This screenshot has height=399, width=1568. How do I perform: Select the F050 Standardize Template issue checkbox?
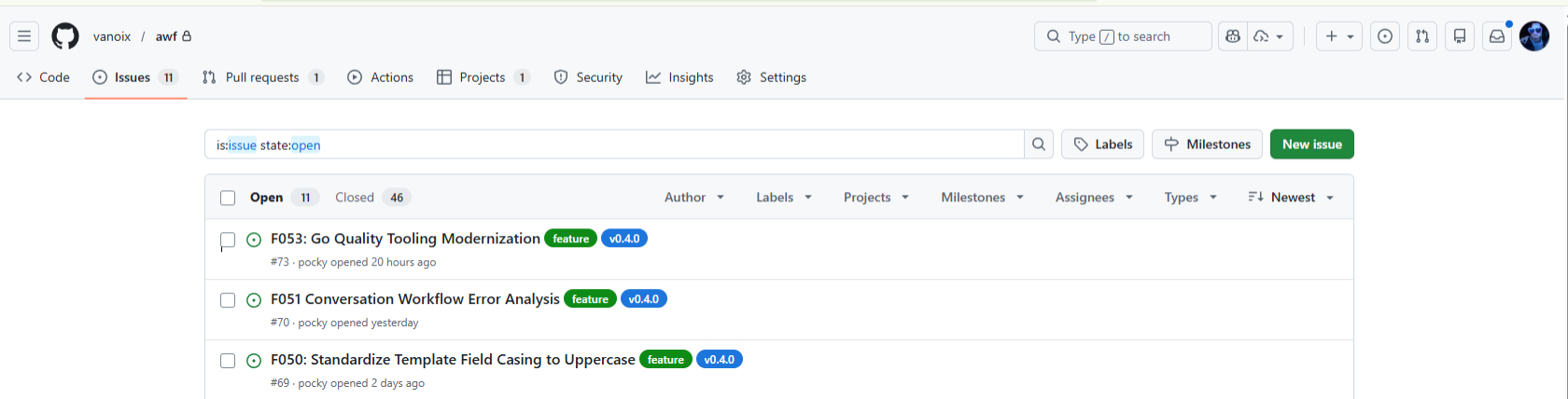coord(228,361)
